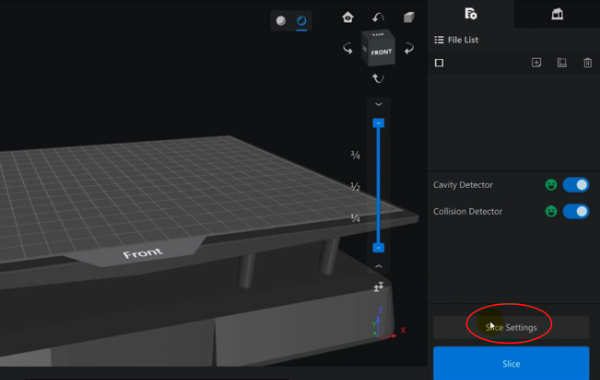Viewport: 600px width, 380px height.
Task: Select the blue outline render mode icon
Action: pyautogui.click(x=302, y=21)
